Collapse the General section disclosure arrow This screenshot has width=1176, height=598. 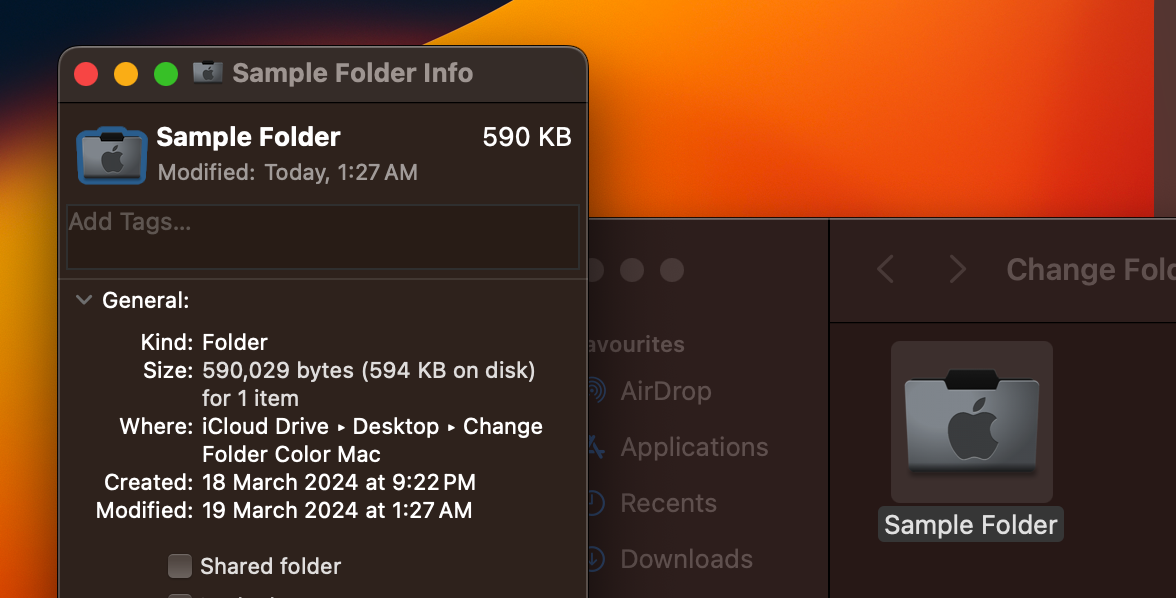click(x=84, y=300)
